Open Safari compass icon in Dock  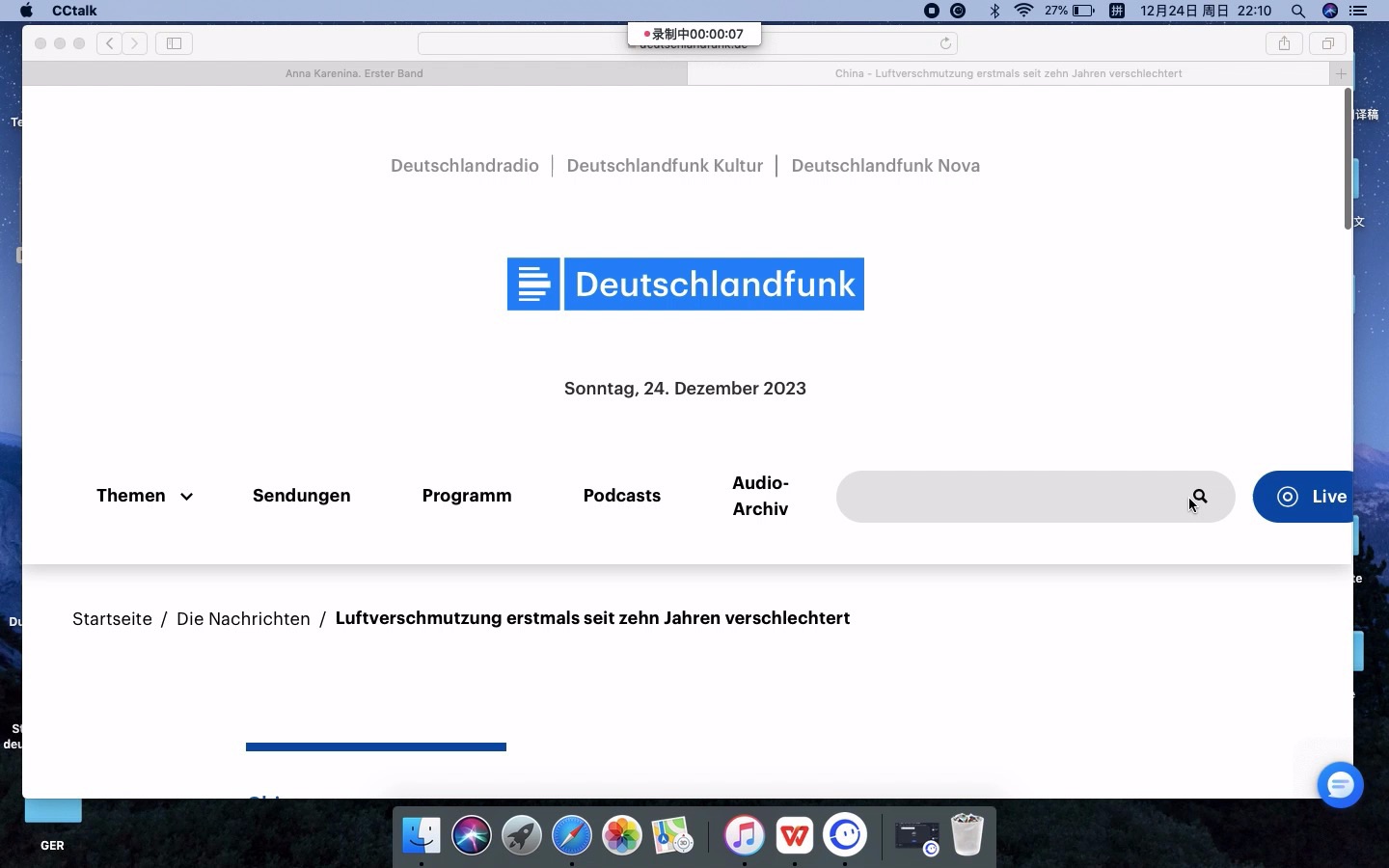572,835
